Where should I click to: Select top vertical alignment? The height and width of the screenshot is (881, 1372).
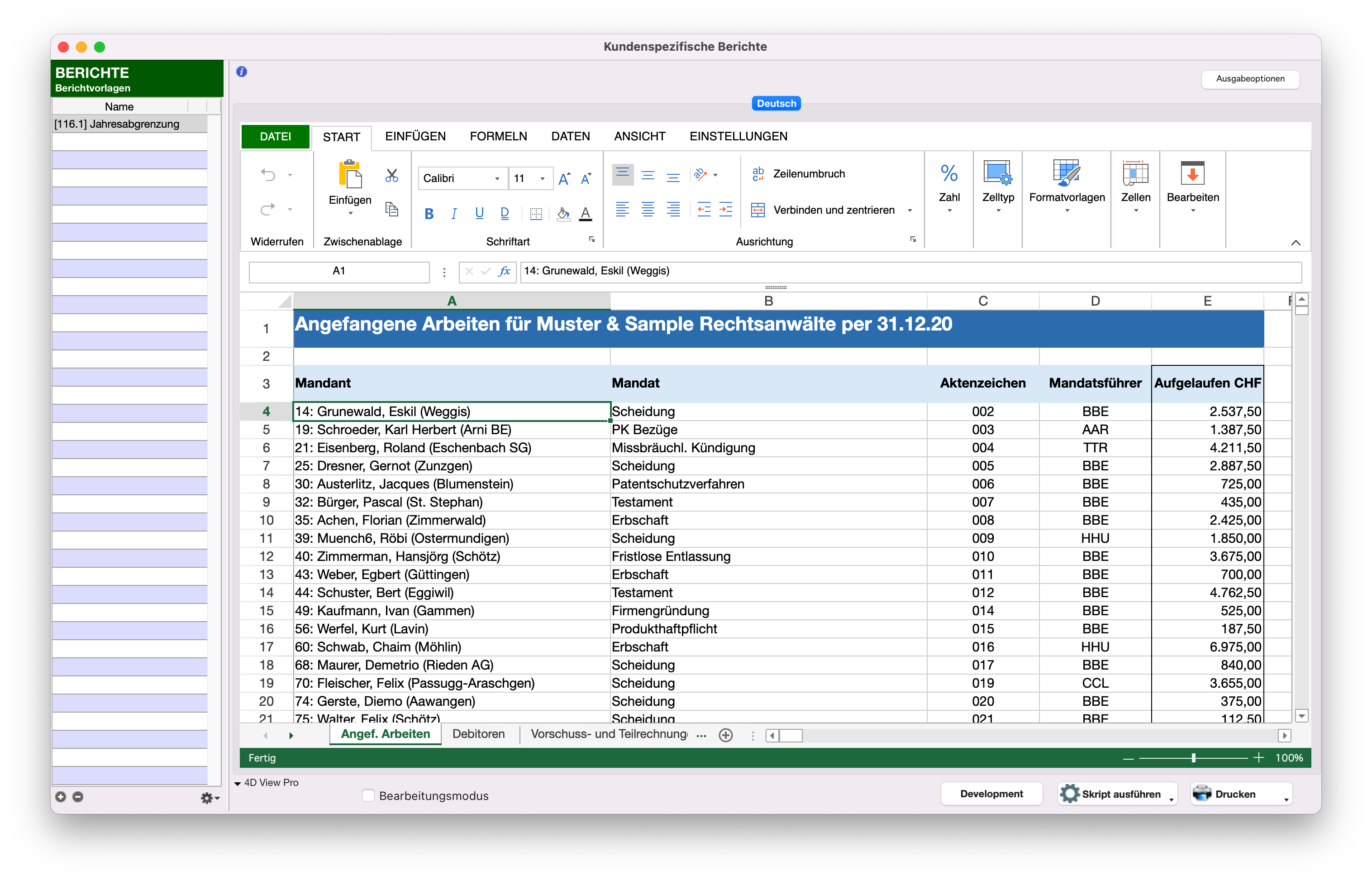tap(623, 174)
